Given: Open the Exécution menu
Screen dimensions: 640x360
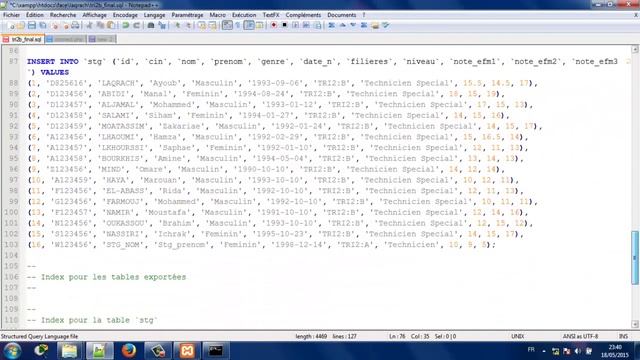Looking at the screenshot, I should pos(244,15).
